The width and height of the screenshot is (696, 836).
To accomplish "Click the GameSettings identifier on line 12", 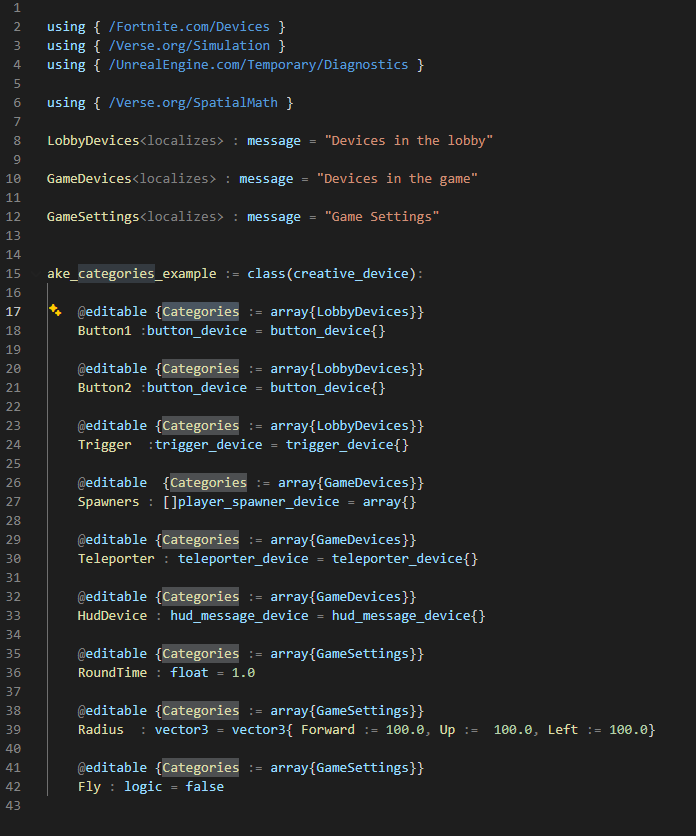I will (x=93, y=217).
